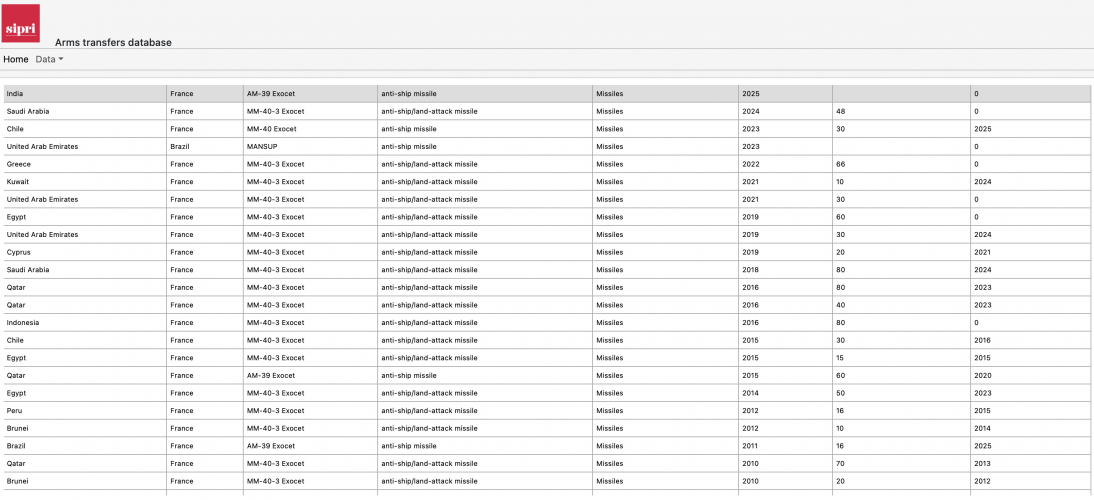
Task: Click the 2012 delivery year in last Brunei row
Action: tap(1030, 481)
